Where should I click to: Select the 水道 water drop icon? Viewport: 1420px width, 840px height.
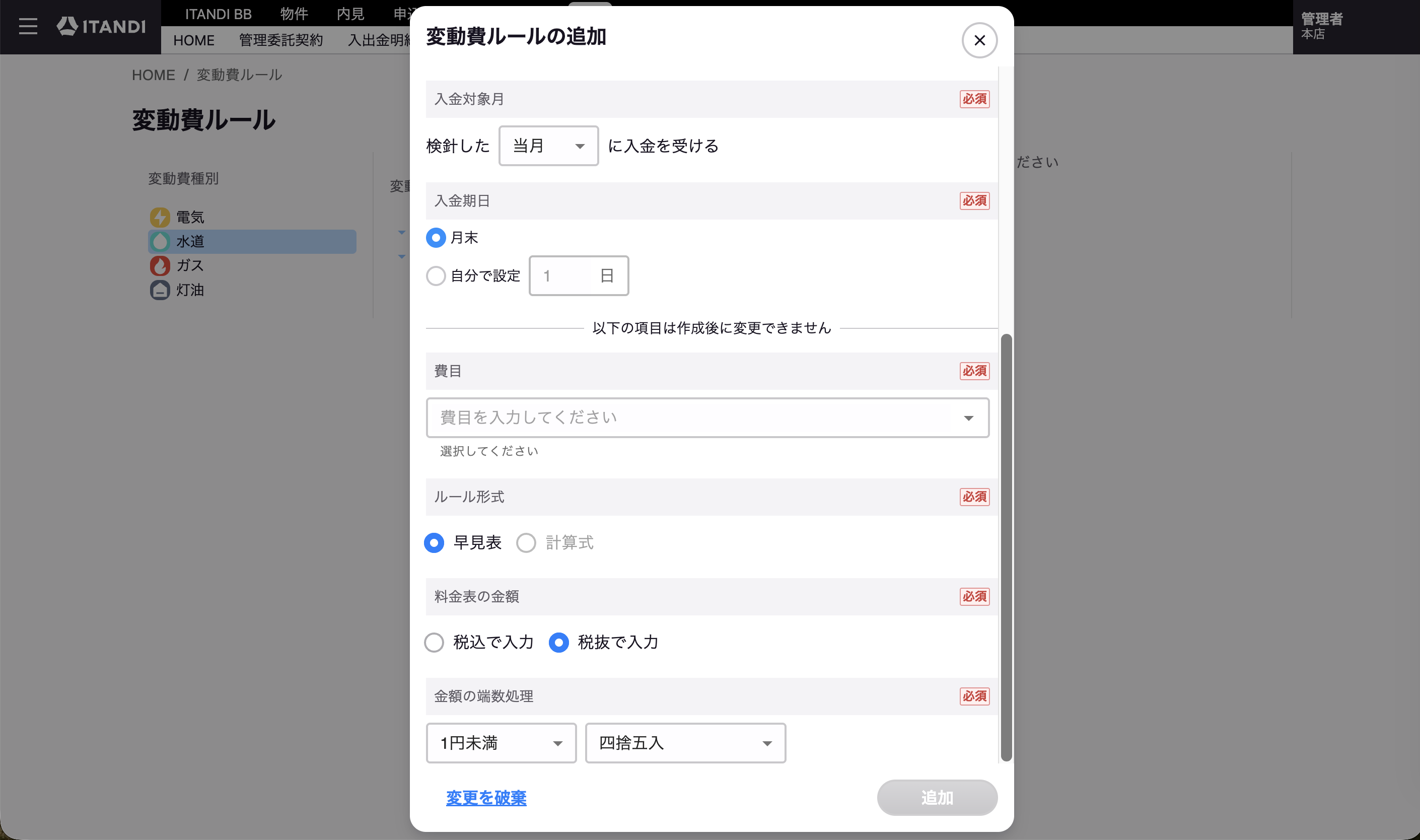point(160,242)
